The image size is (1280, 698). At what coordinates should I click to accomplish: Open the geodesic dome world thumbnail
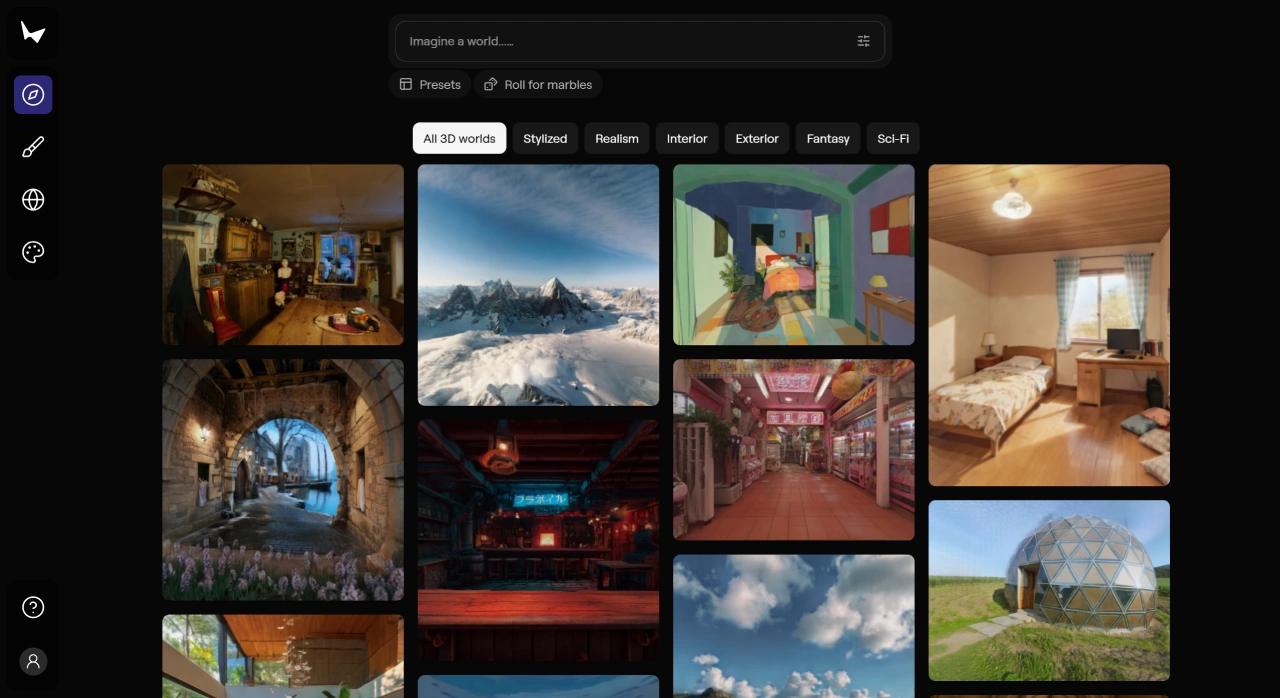1049,590
